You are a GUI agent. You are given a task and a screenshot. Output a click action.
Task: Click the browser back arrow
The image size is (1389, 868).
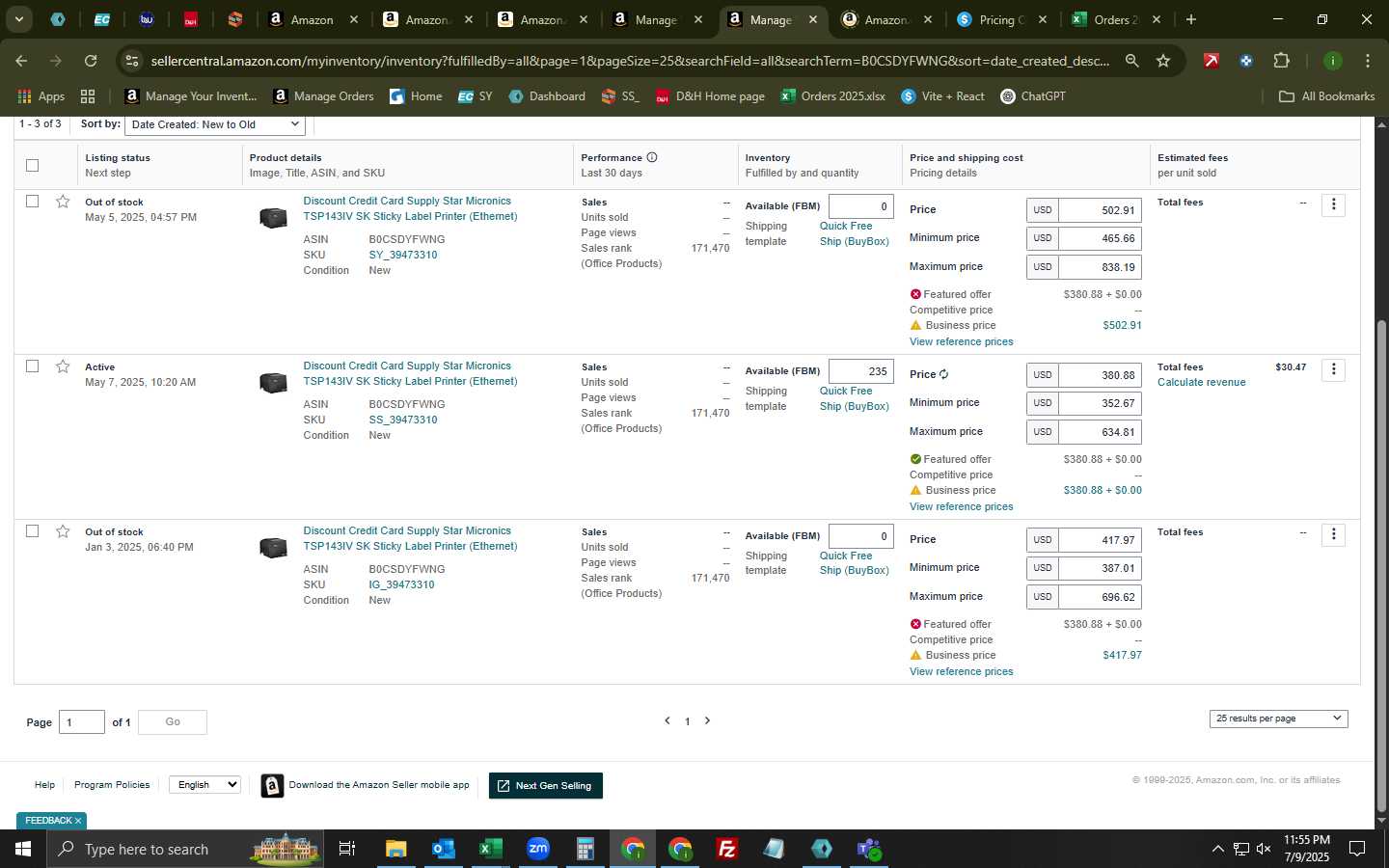click(x=21, y=61)
